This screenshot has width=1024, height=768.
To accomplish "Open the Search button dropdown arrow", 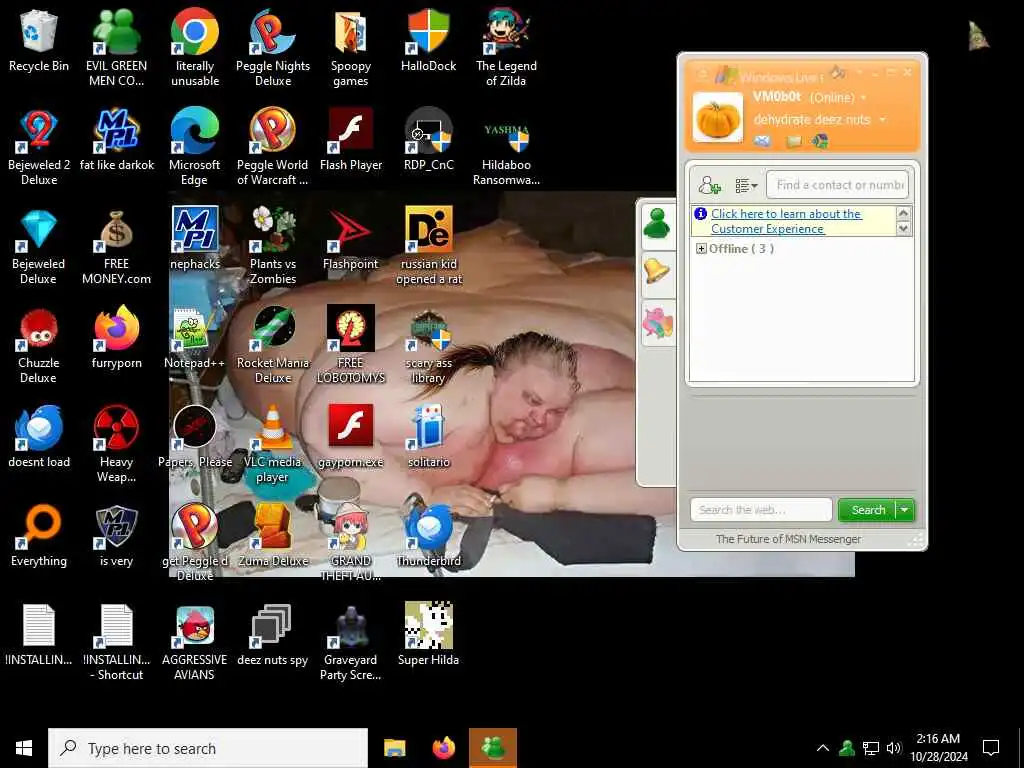I will tap(905, 510).
